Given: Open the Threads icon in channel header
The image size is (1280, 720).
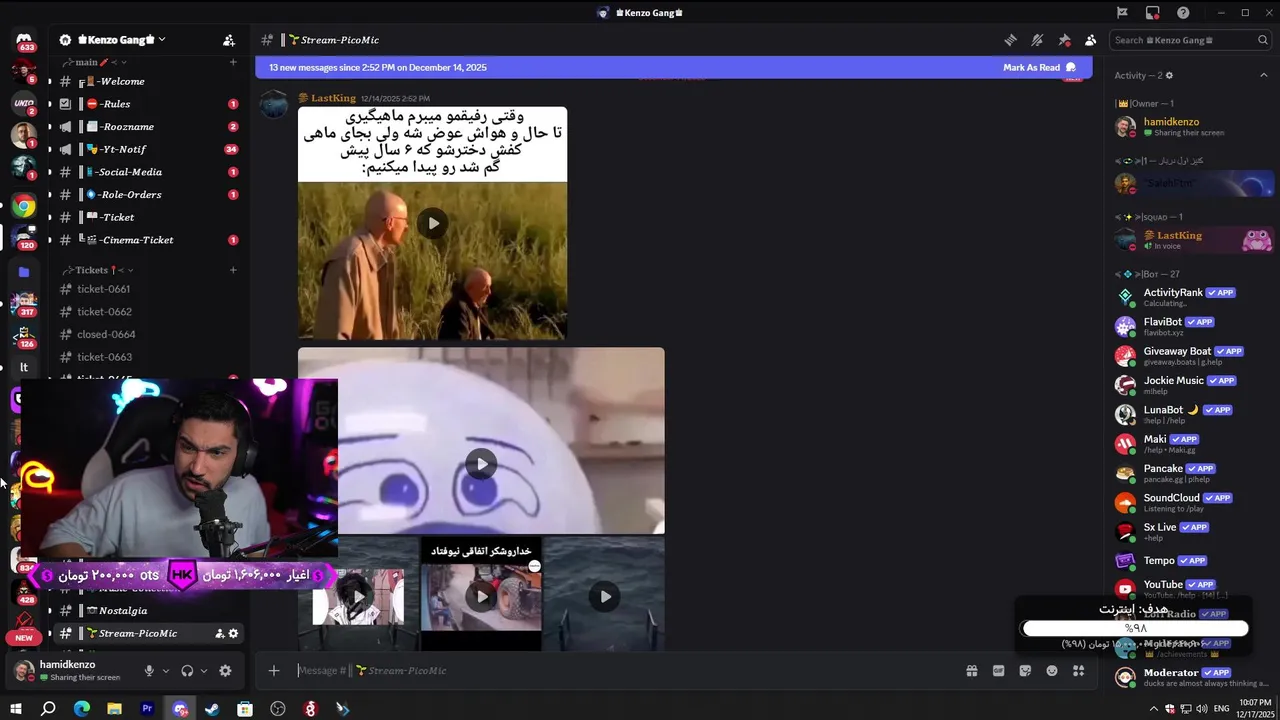Looking at the screenshot, I should (1011, 40).
